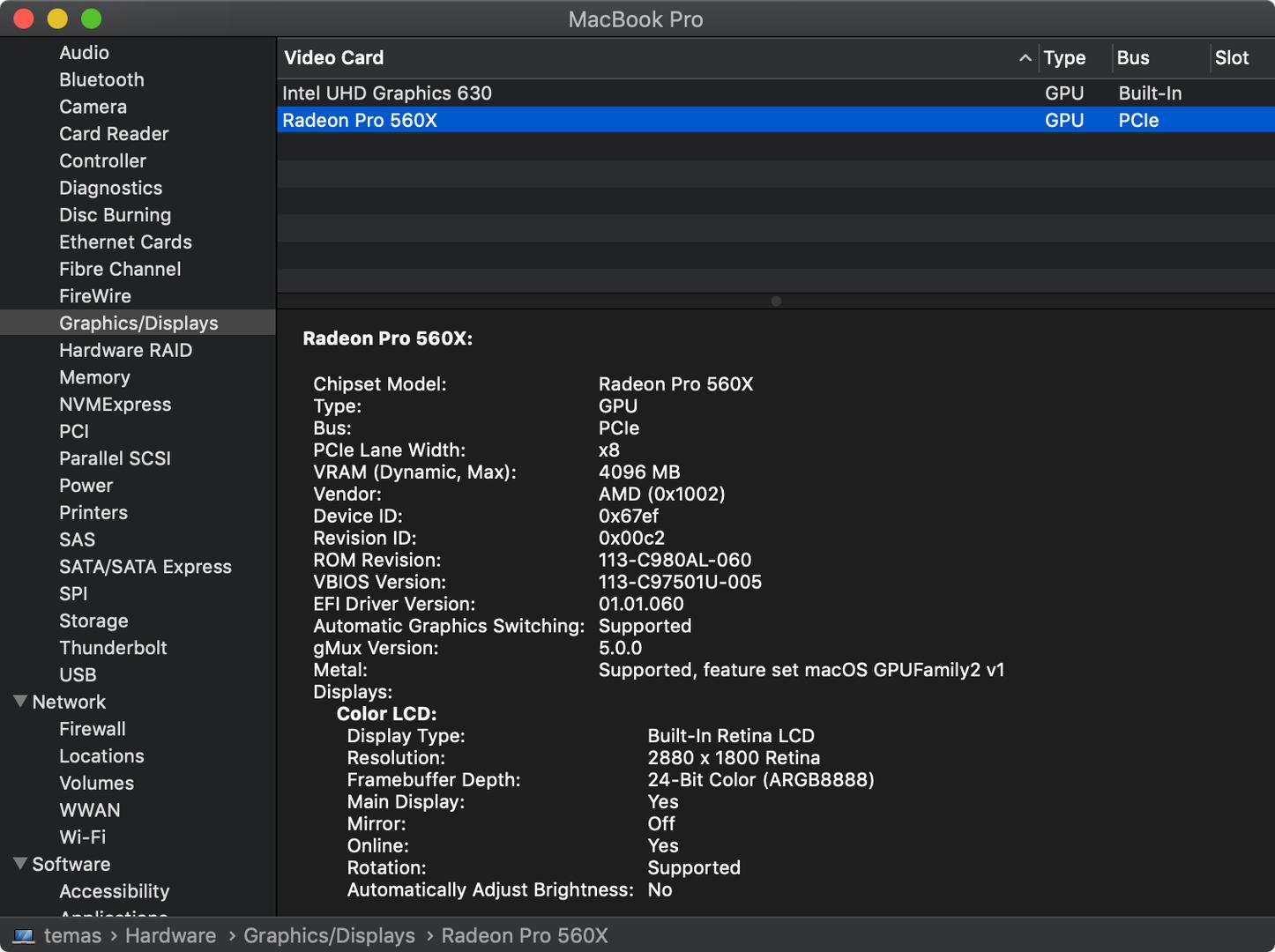Click the Device ID value 0x67ef

click(629, 517)
